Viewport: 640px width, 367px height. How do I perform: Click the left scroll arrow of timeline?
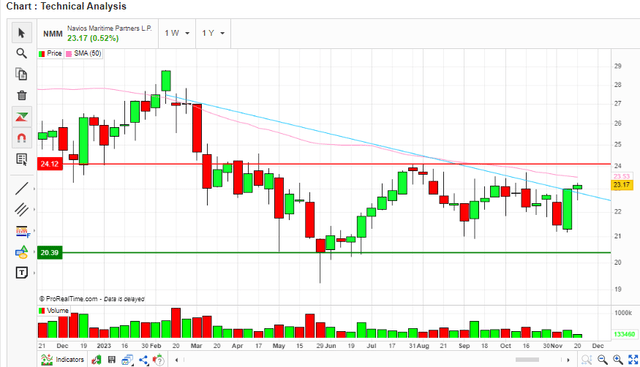[x=176, y=360]
